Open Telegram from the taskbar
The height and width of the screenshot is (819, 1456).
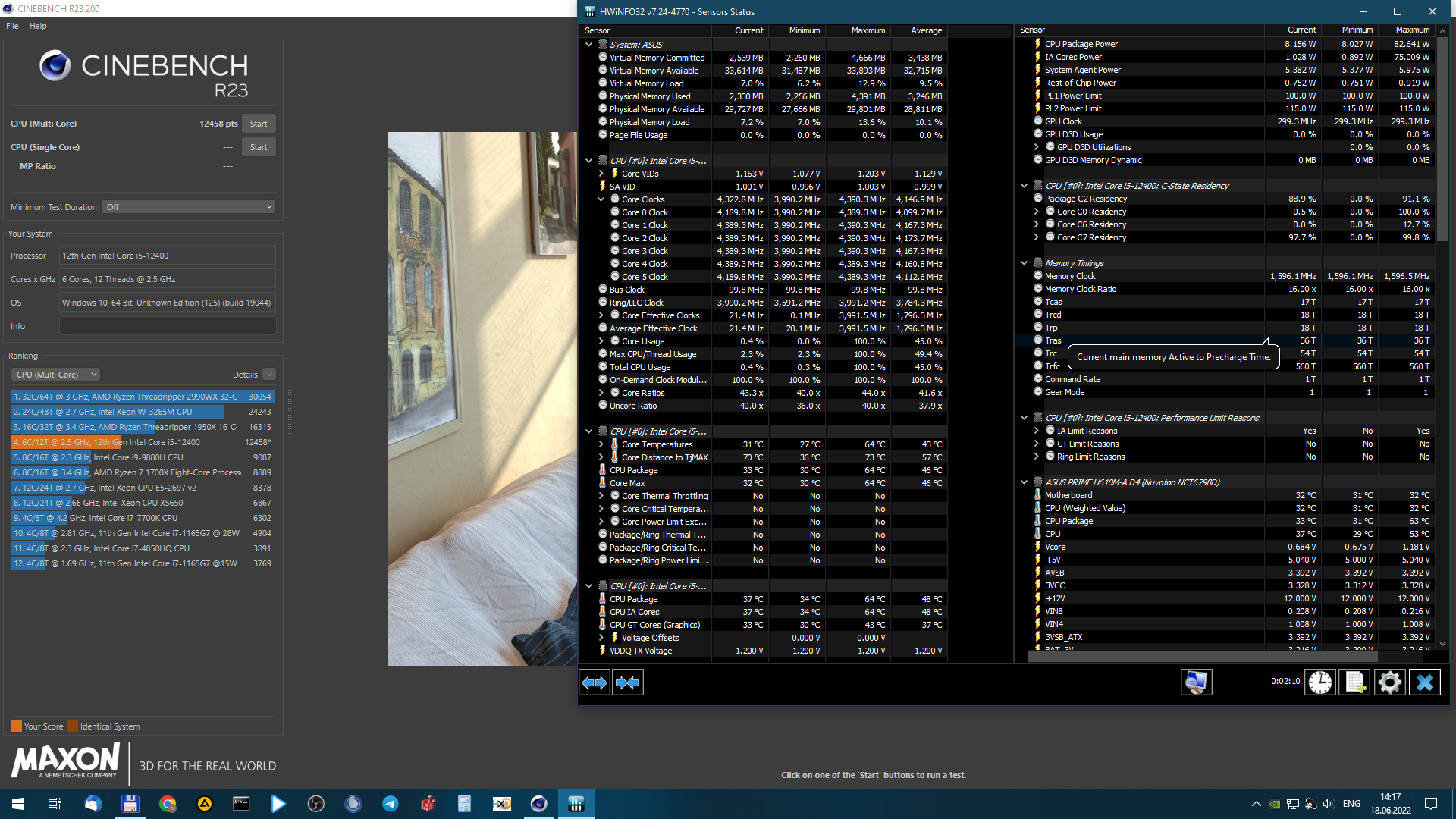[x=391, y=804]
